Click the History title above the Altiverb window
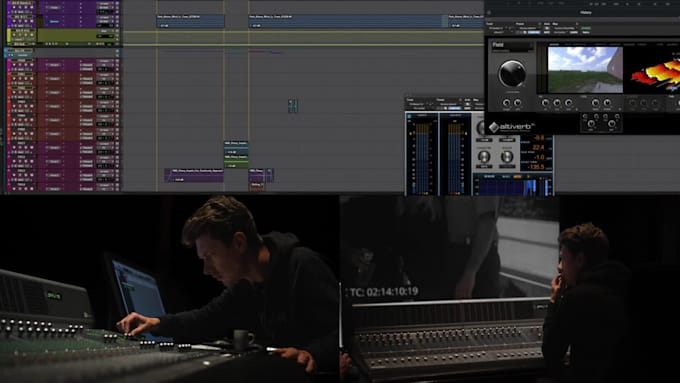680x383 pixels. tap(585, 13)
